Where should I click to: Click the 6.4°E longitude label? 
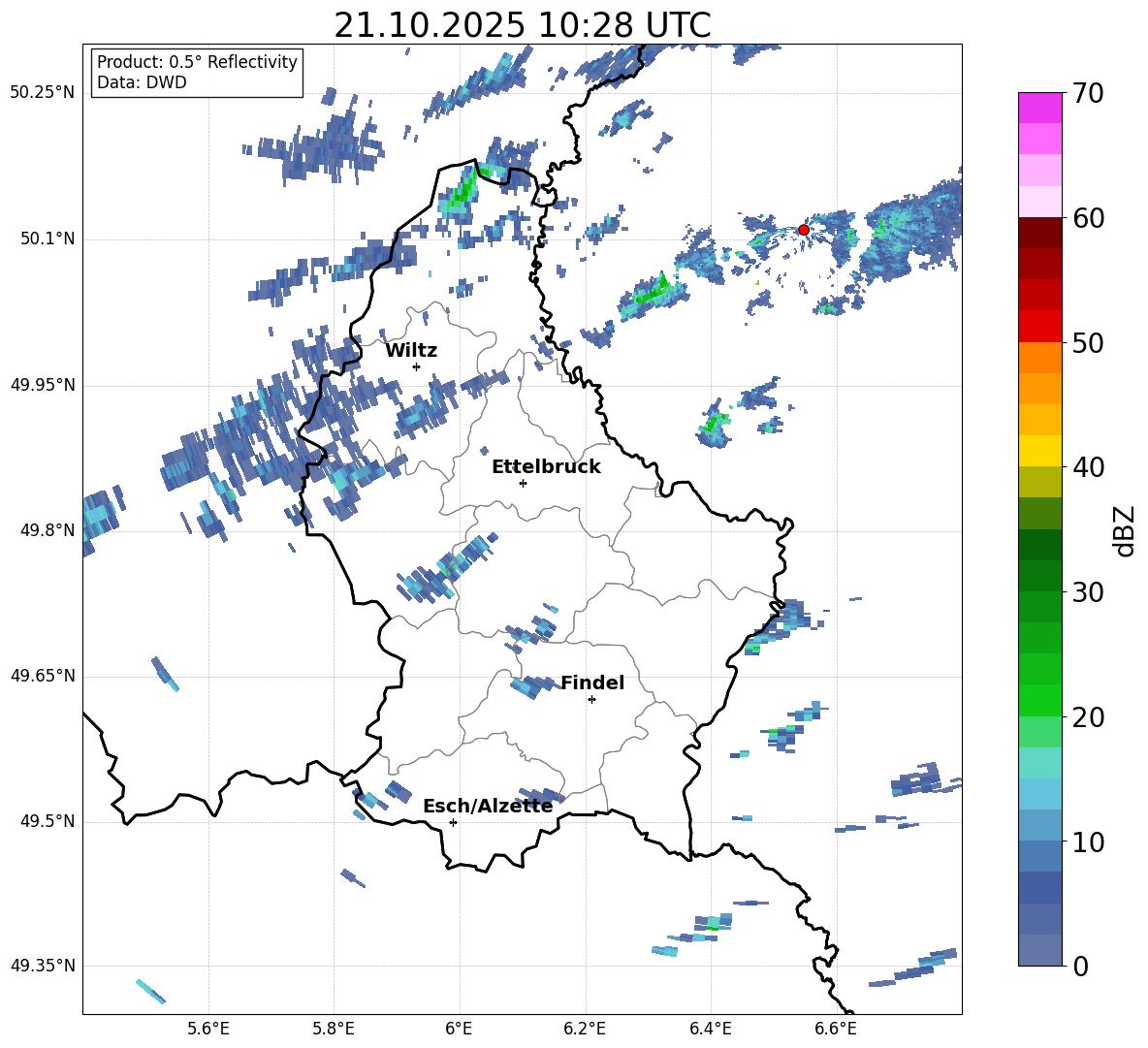coord(710,1029)
